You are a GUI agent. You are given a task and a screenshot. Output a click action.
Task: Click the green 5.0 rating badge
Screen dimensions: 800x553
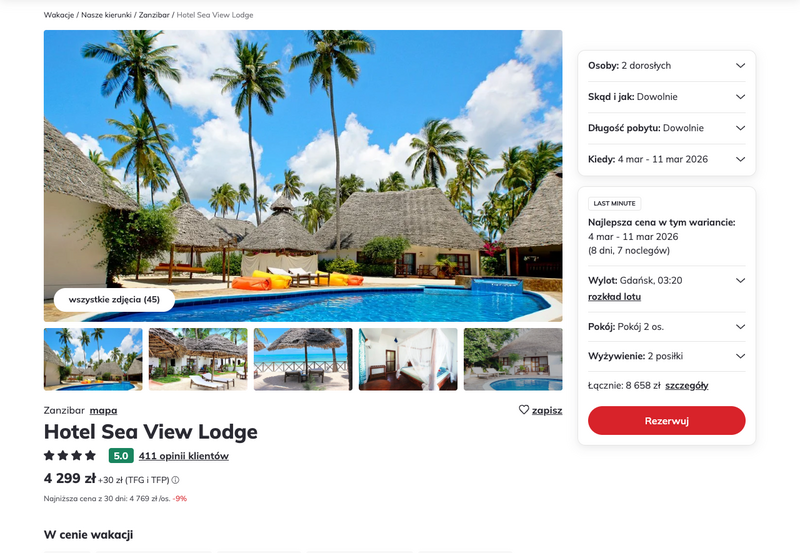[121, 456]
